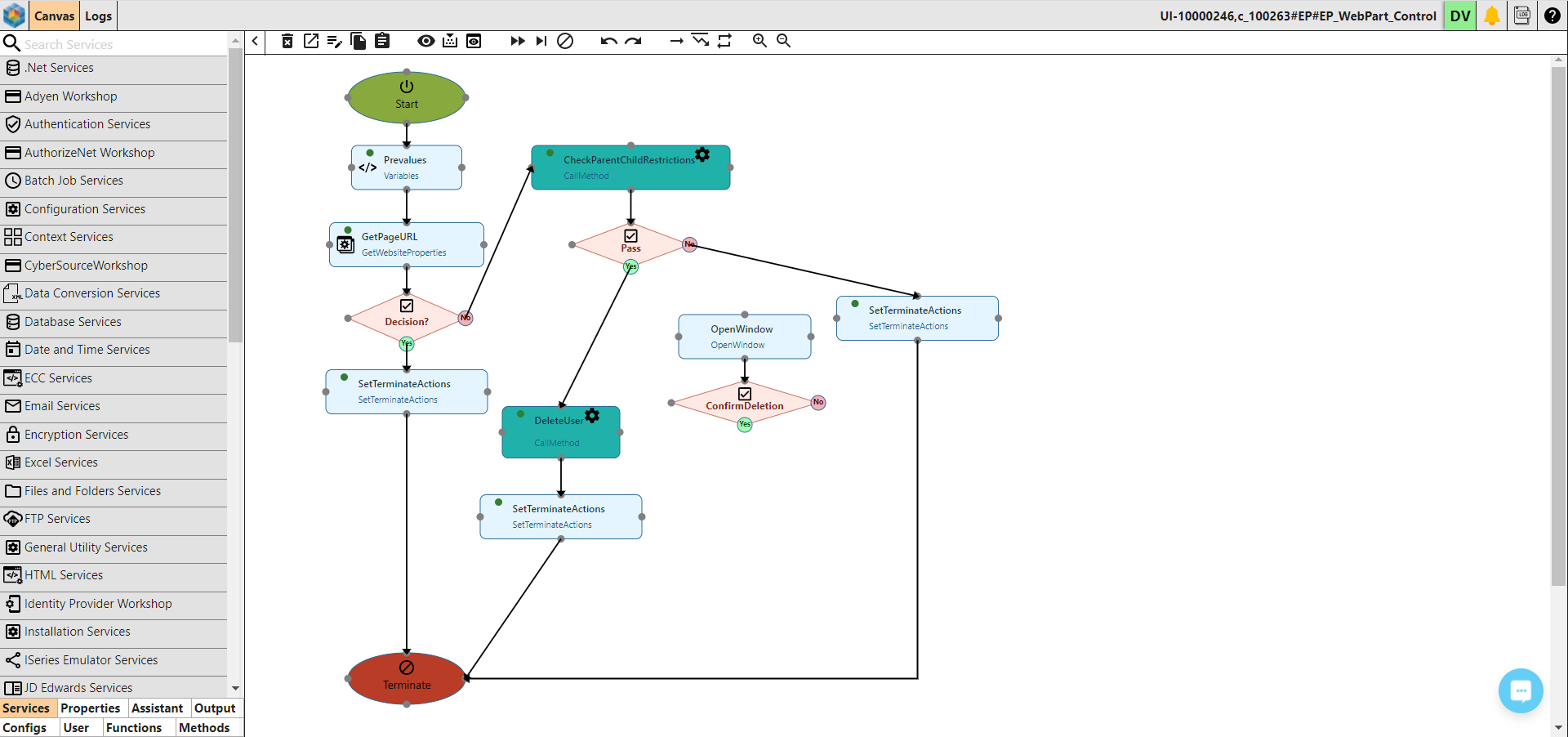Expand HTML Services category

(114, 575)
